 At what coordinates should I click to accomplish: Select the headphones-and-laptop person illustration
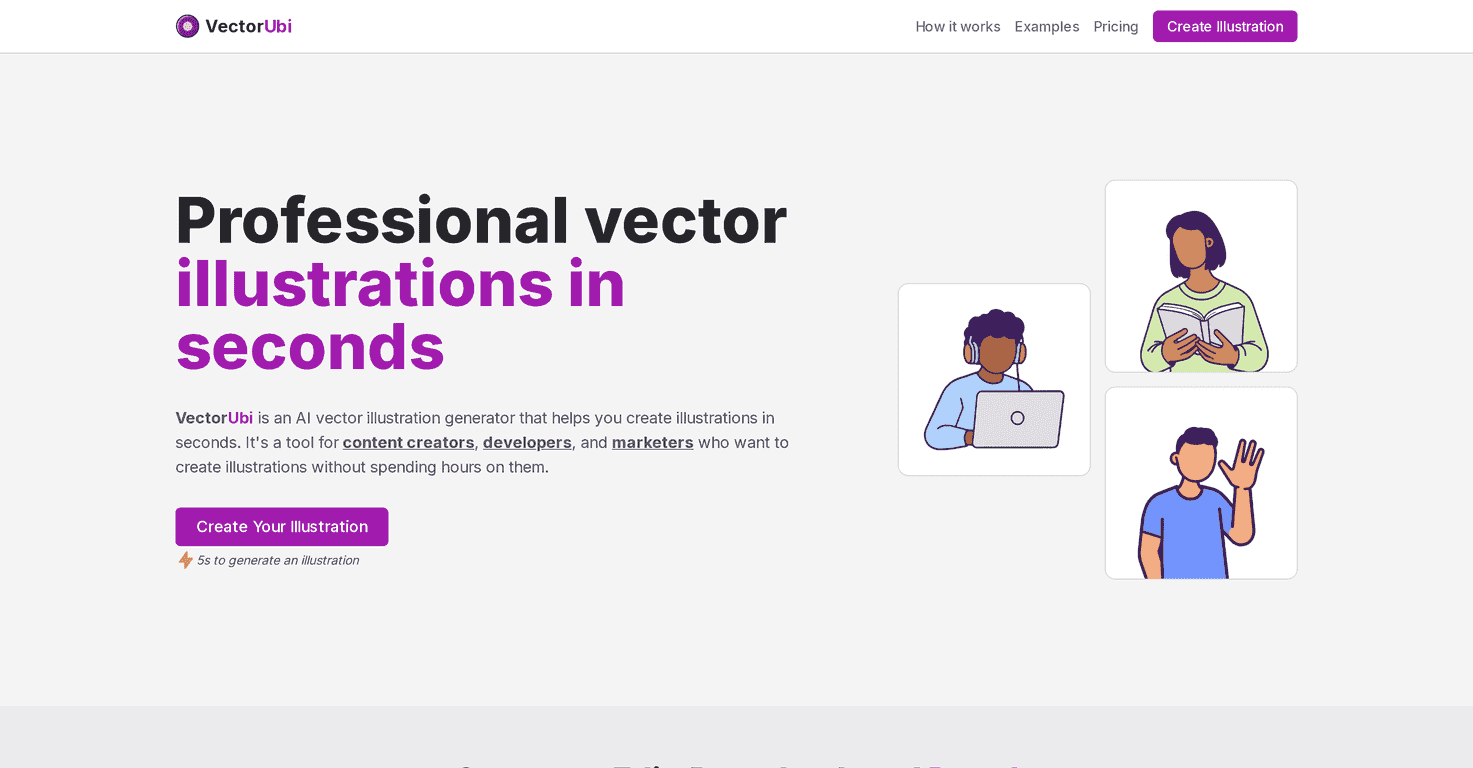993,378
